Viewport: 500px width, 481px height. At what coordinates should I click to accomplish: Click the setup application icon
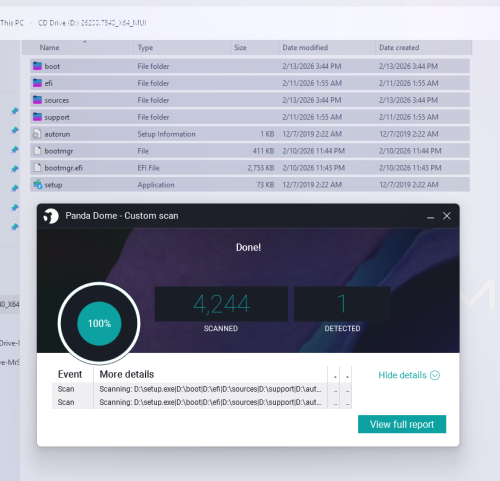click(x=37, y=184)
